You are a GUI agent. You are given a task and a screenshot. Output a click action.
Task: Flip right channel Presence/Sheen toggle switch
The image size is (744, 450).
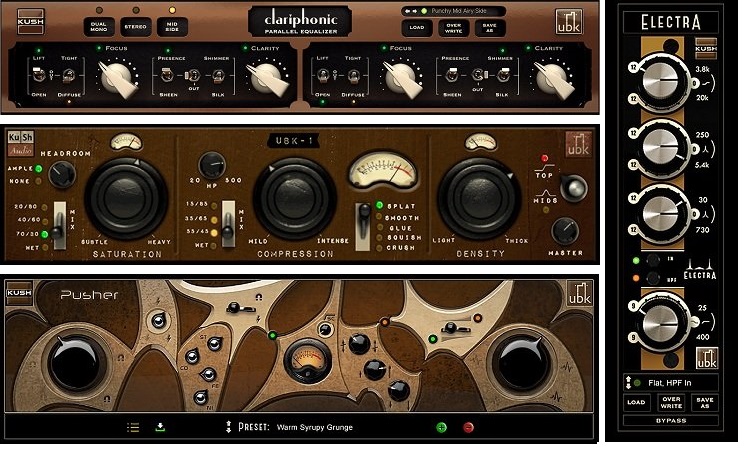tap(451, 75)
